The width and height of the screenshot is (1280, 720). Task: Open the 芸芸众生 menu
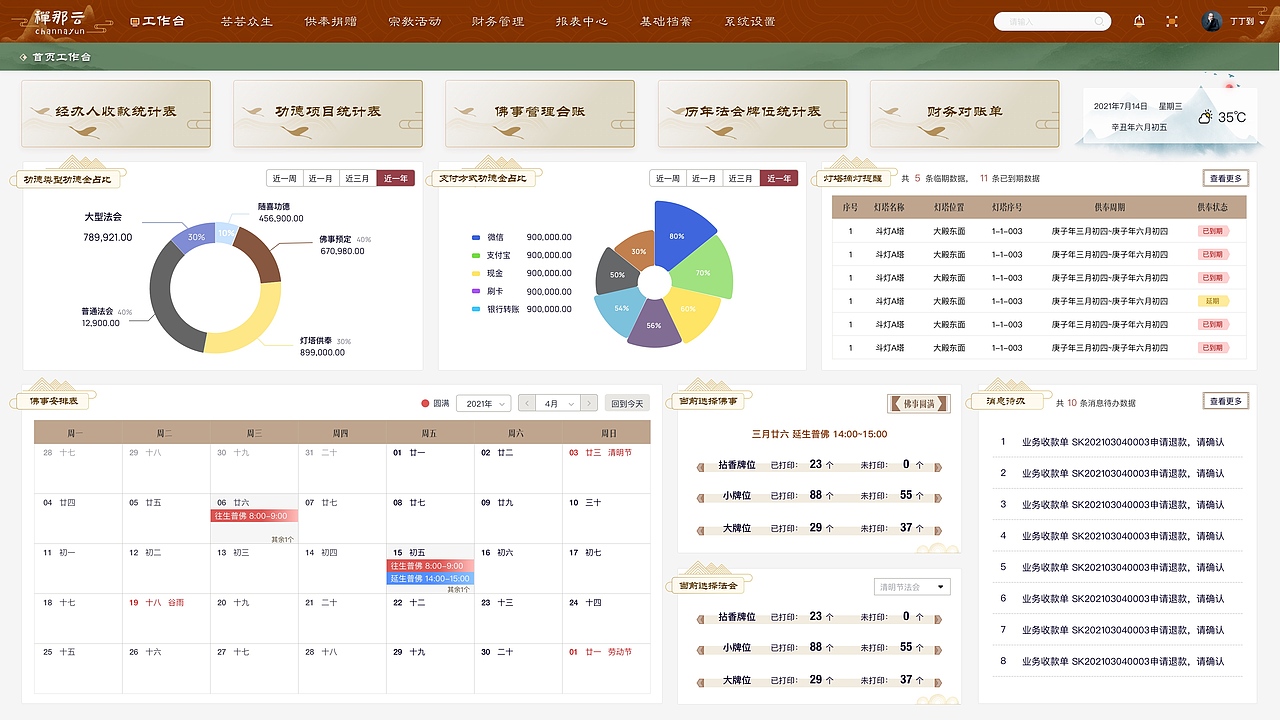[x=246, y=21]
